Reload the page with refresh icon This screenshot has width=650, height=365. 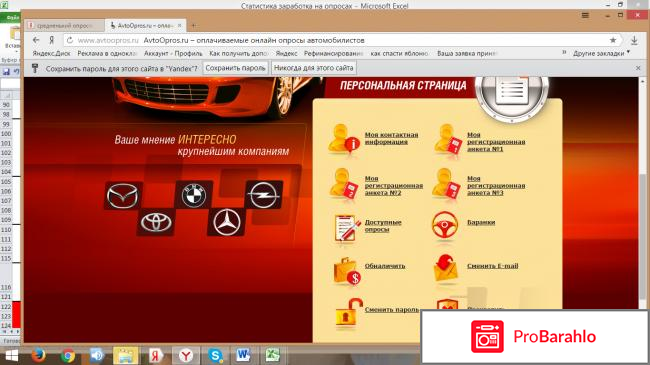pyautogui.click(x=70, y=40)
